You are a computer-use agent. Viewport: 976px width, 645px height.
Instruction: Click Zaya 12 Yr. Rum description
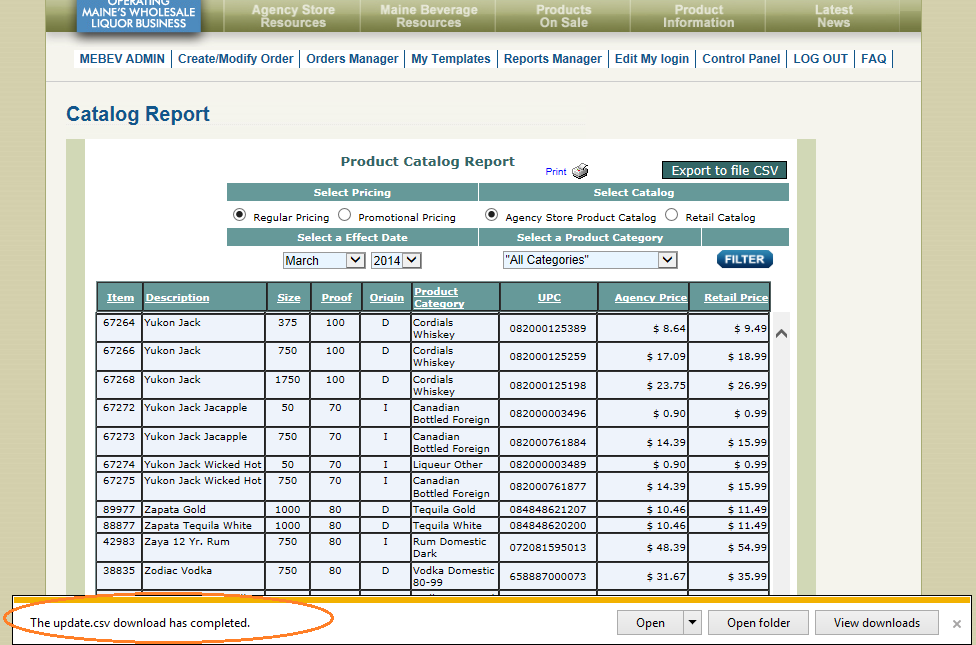(x=187, y=542)
